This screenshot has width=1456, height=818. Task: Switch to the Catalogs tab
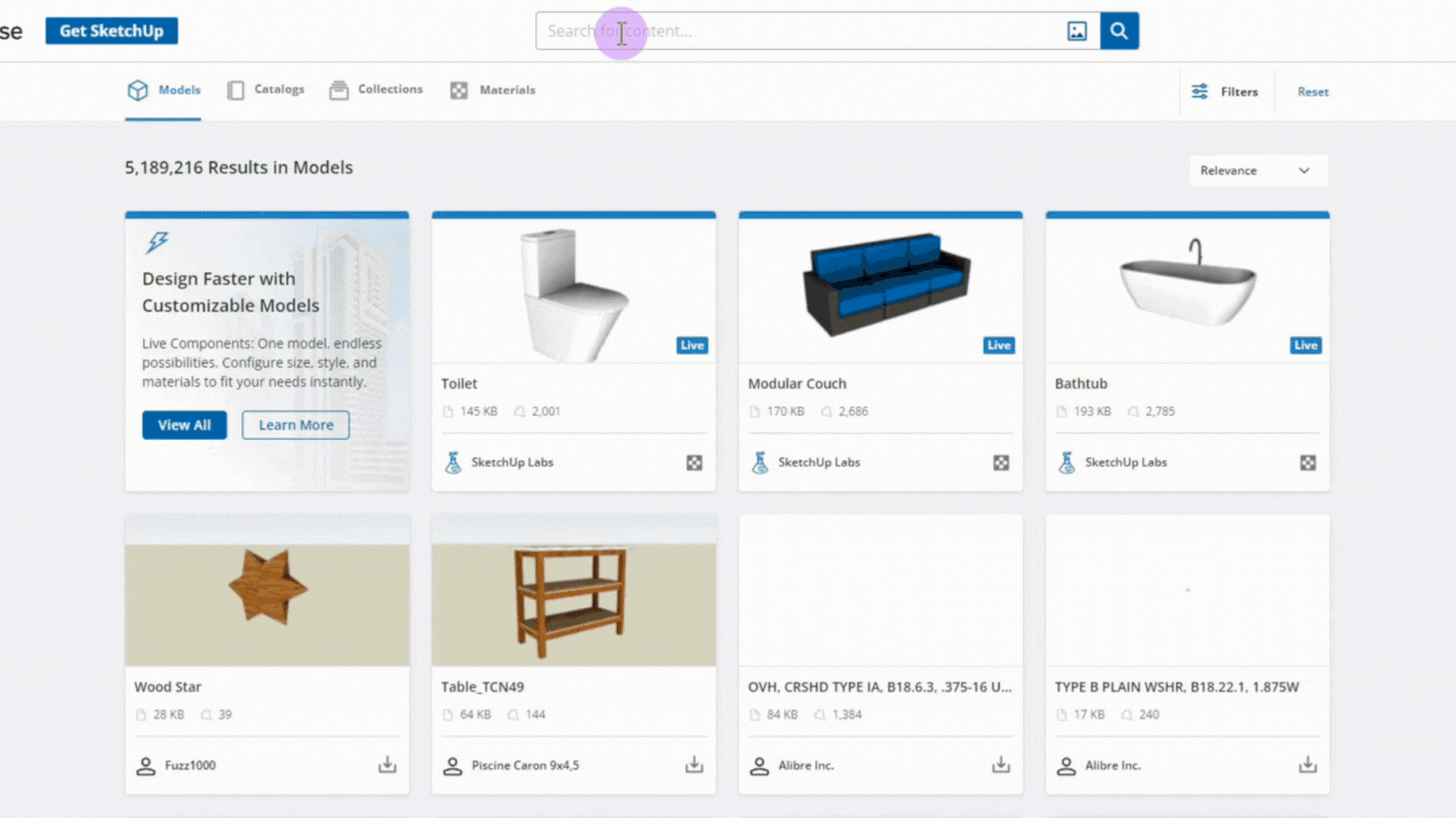point(266,90)
